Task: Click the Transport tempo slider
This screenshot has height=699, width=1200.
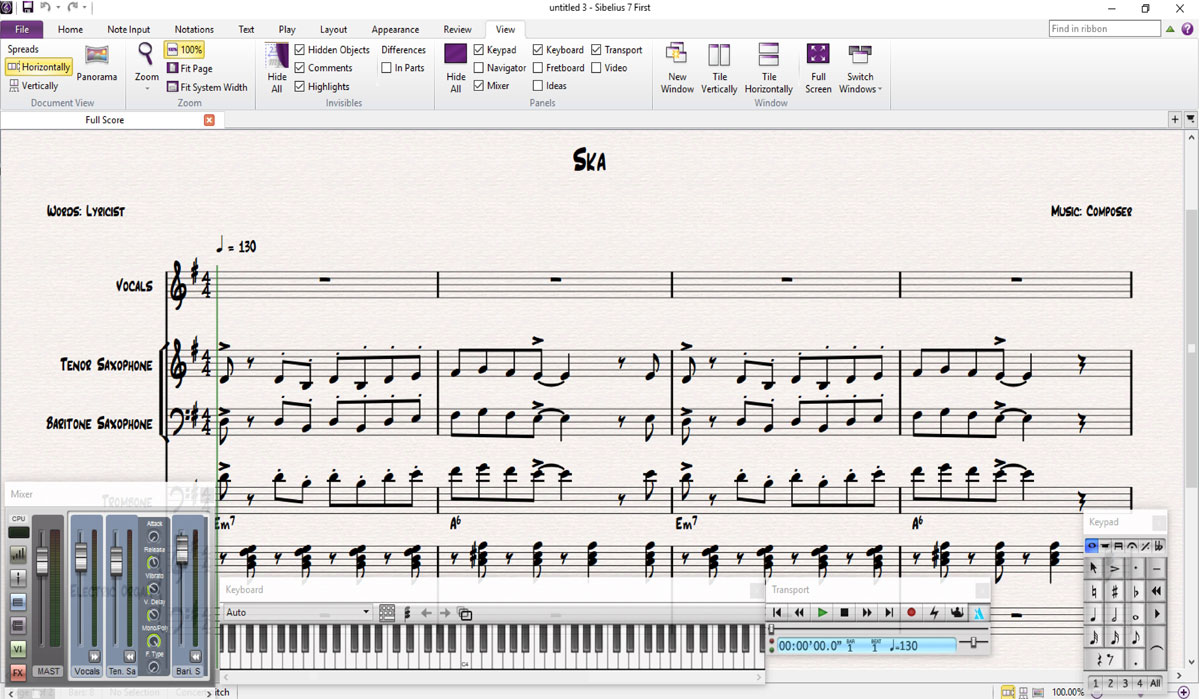Action: click(973, 642)
